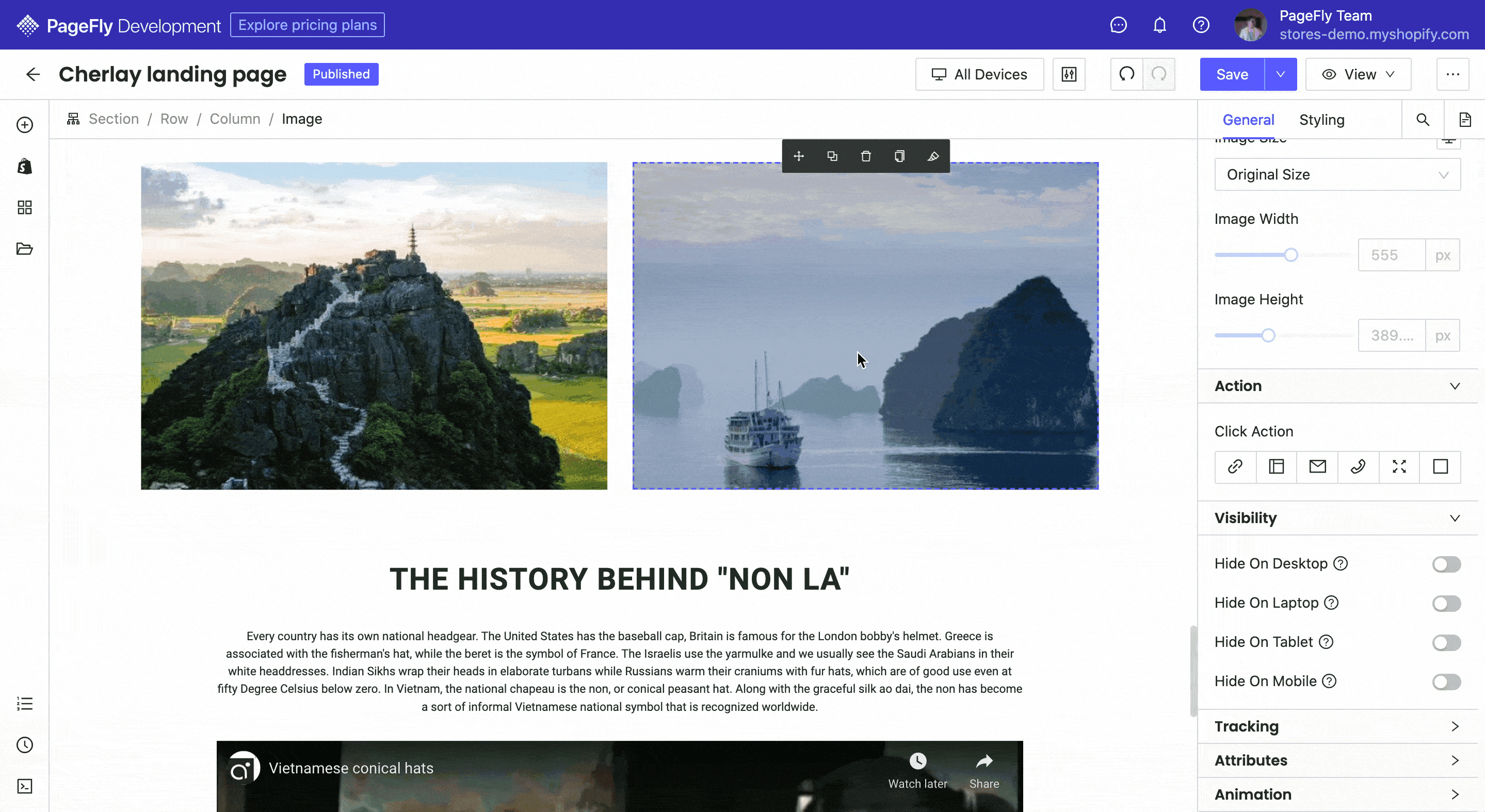The height and width of the screenshot is (812, 1485).
Task: Click the undo arrow icon
Action: pos(1126,74)
